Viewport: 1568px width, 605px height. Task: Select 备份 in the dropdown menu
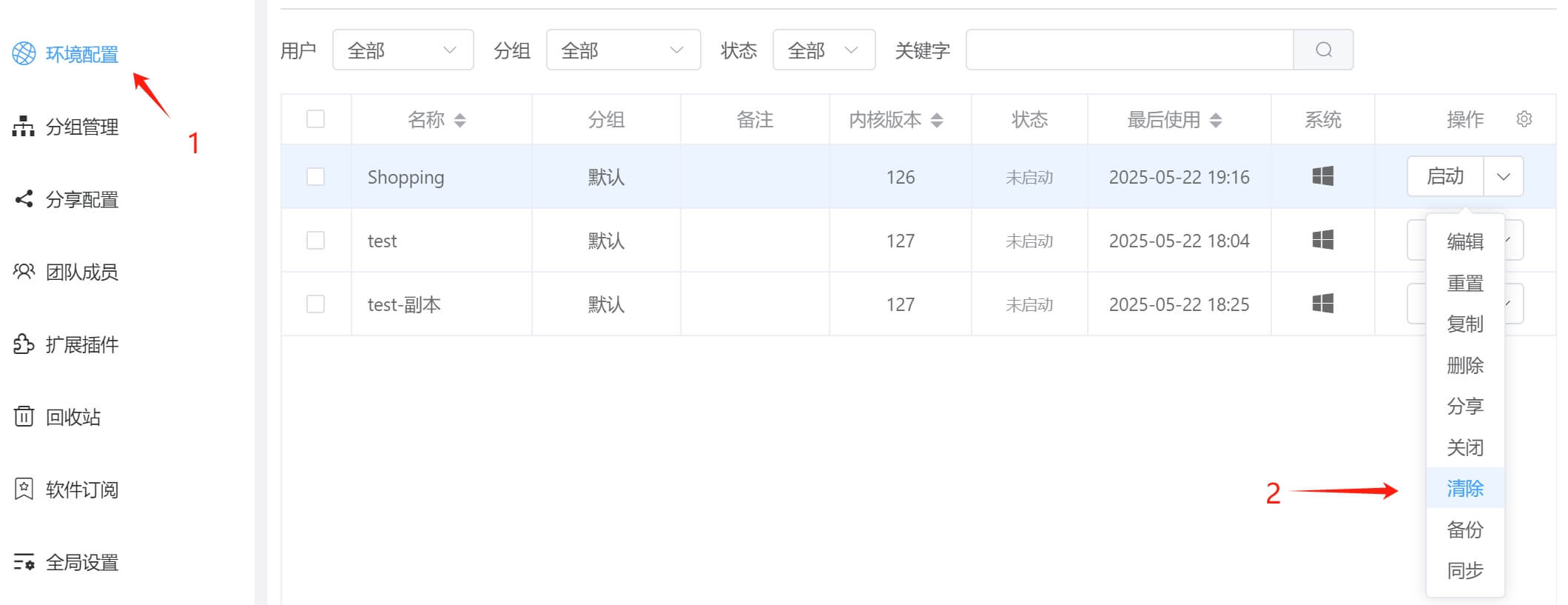coord(1464,529)
